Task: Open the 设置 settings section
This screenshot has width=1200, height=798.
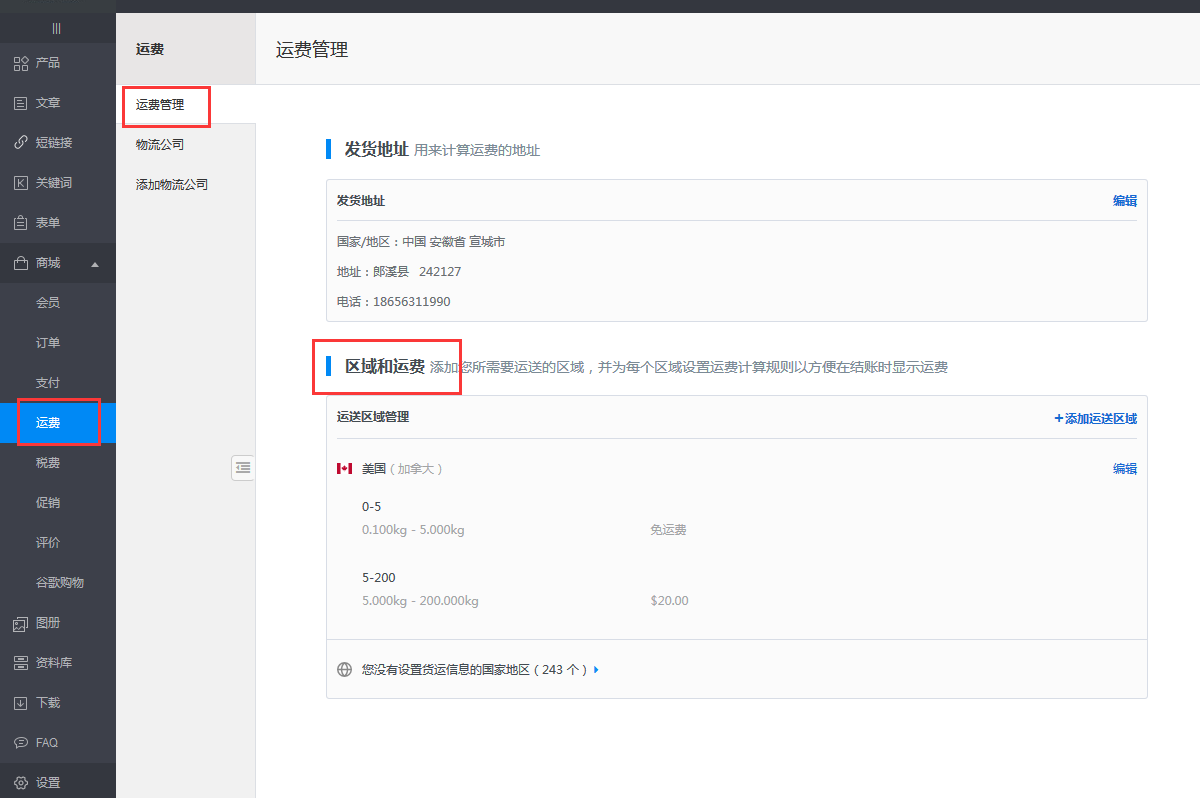Action: tap(40, 784)
